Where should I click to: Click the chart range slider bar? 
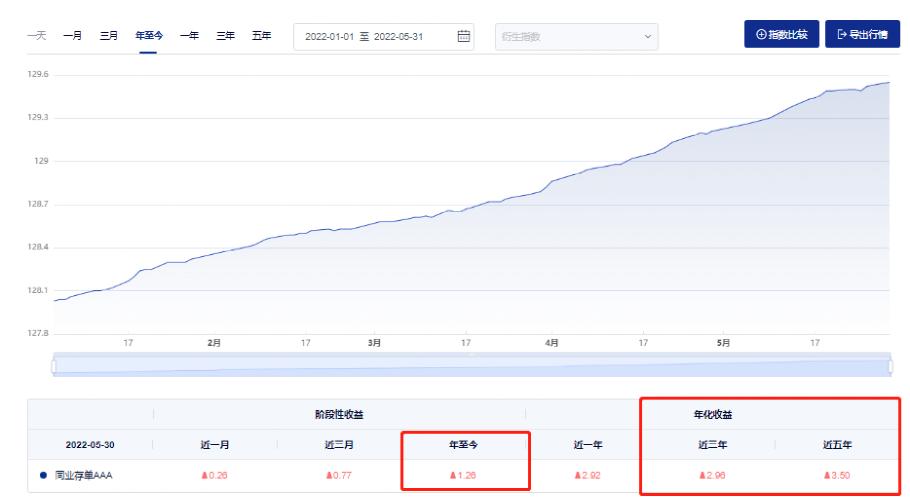[x=472, y=365]
